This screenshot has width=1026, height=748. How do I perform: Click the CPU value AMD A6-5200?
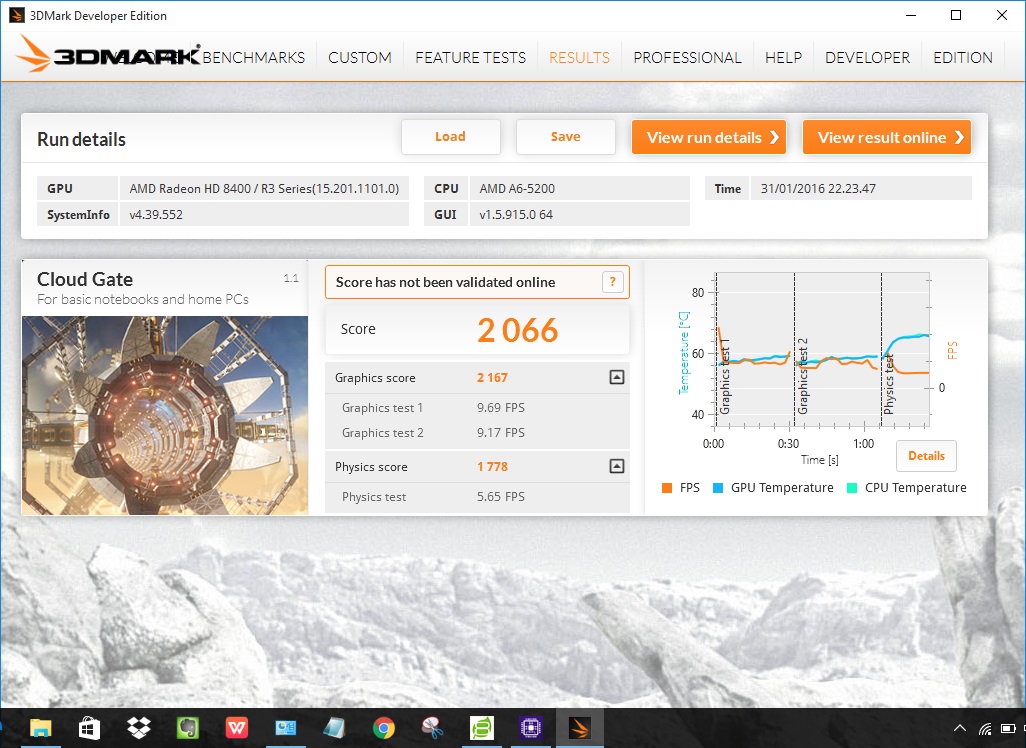pos(517,188)
